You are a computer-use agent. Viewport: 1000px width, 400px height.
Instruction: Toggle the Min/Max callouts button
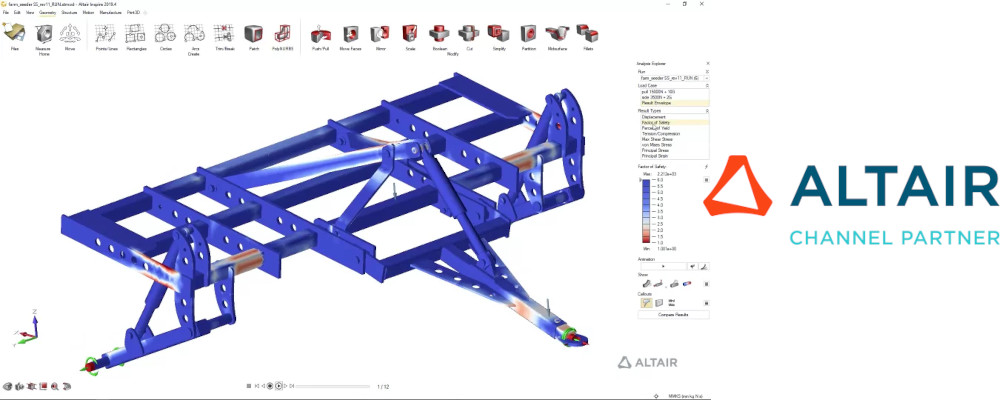click(672, 303)
